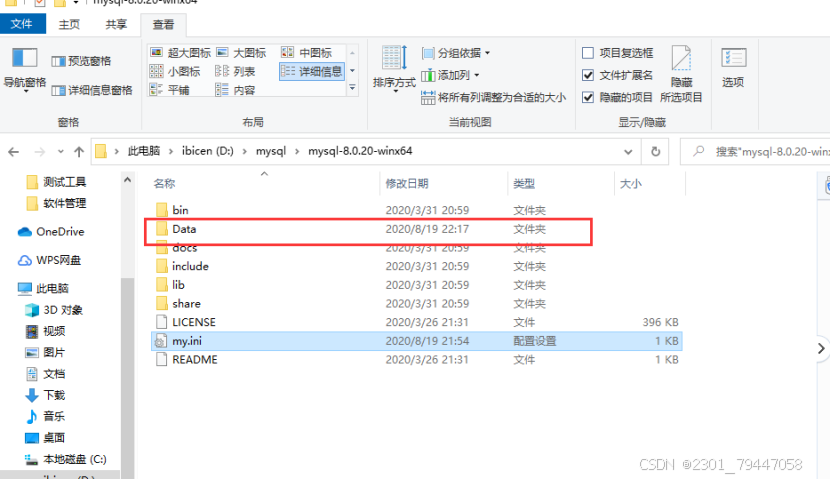Toggle the Preview pane

click(x=82, y=61)
